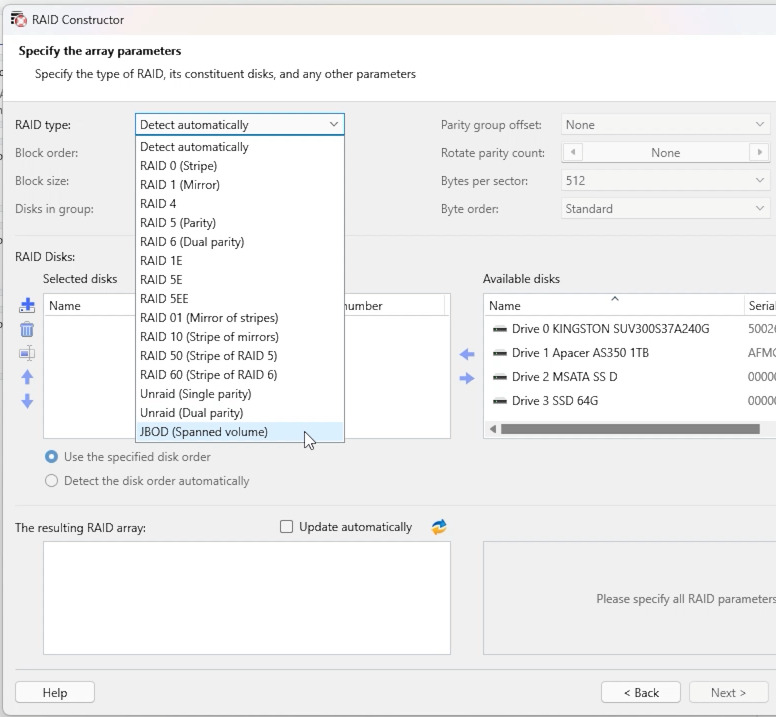Click inside the resulting RAID array box

247,598
